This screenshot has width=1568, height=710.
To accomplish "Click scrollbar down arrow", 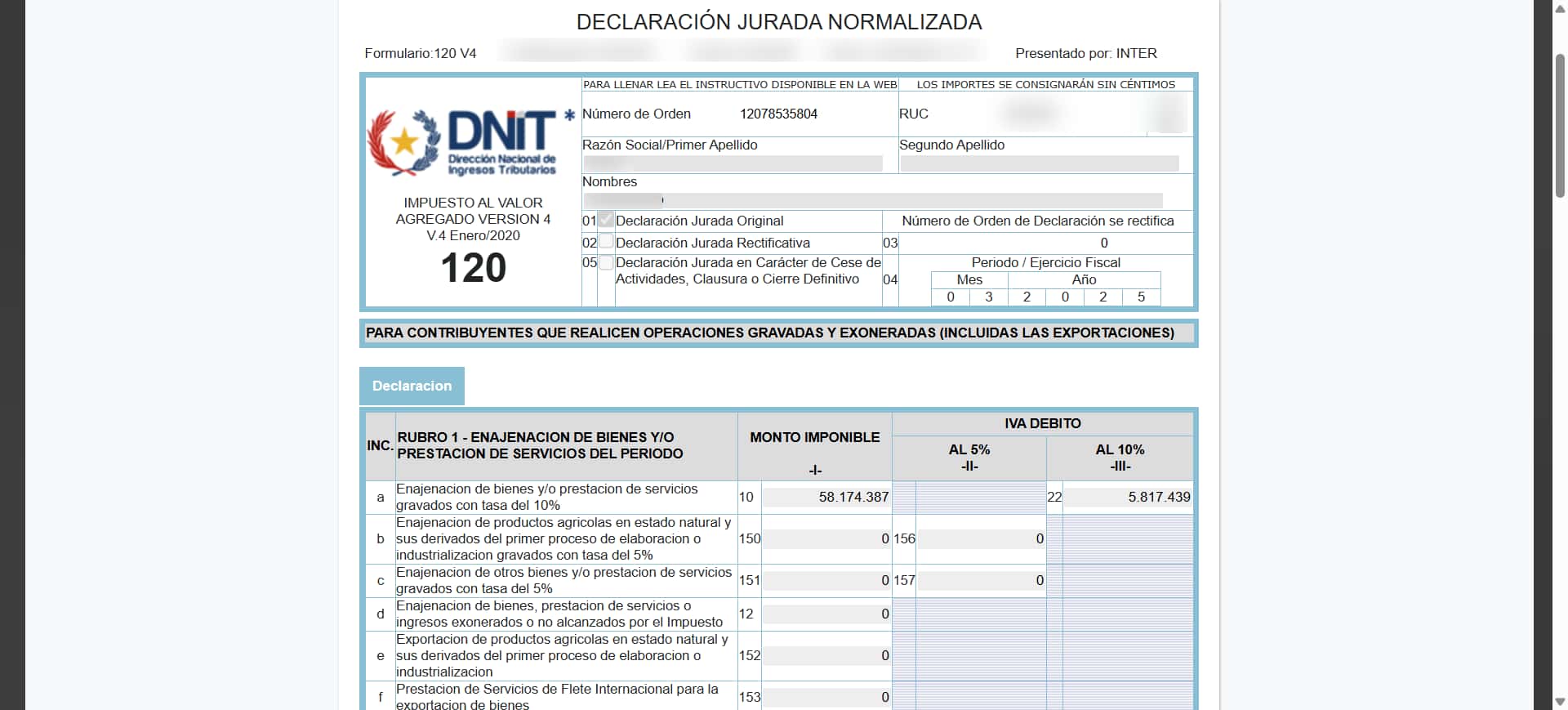I will [1560, 702].
